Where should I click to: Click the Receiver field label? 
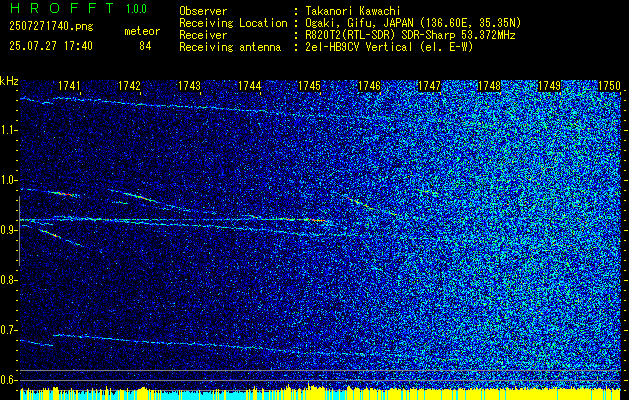(203, 35)
